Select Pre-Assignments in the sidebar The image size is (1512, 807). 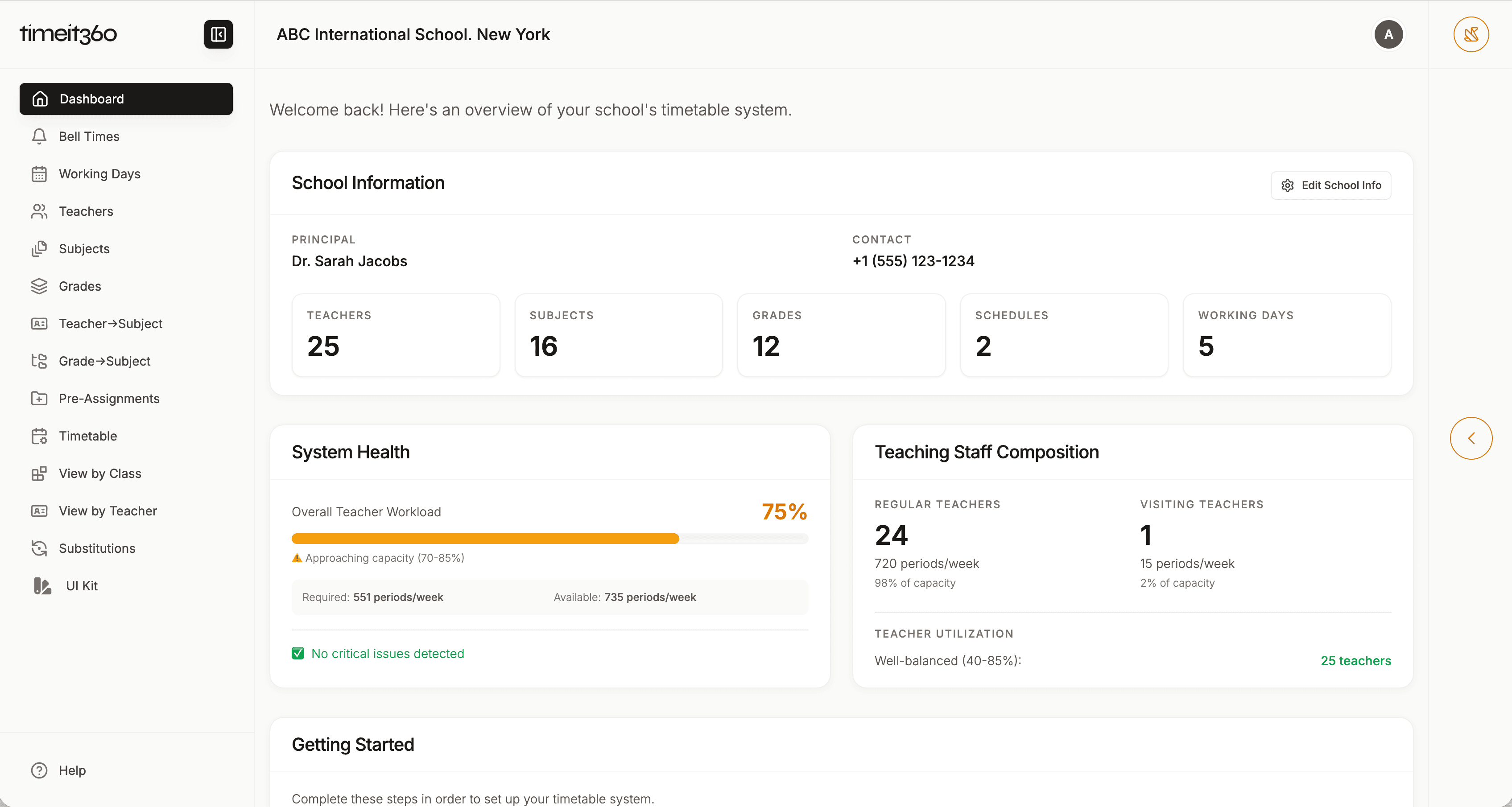109,399
